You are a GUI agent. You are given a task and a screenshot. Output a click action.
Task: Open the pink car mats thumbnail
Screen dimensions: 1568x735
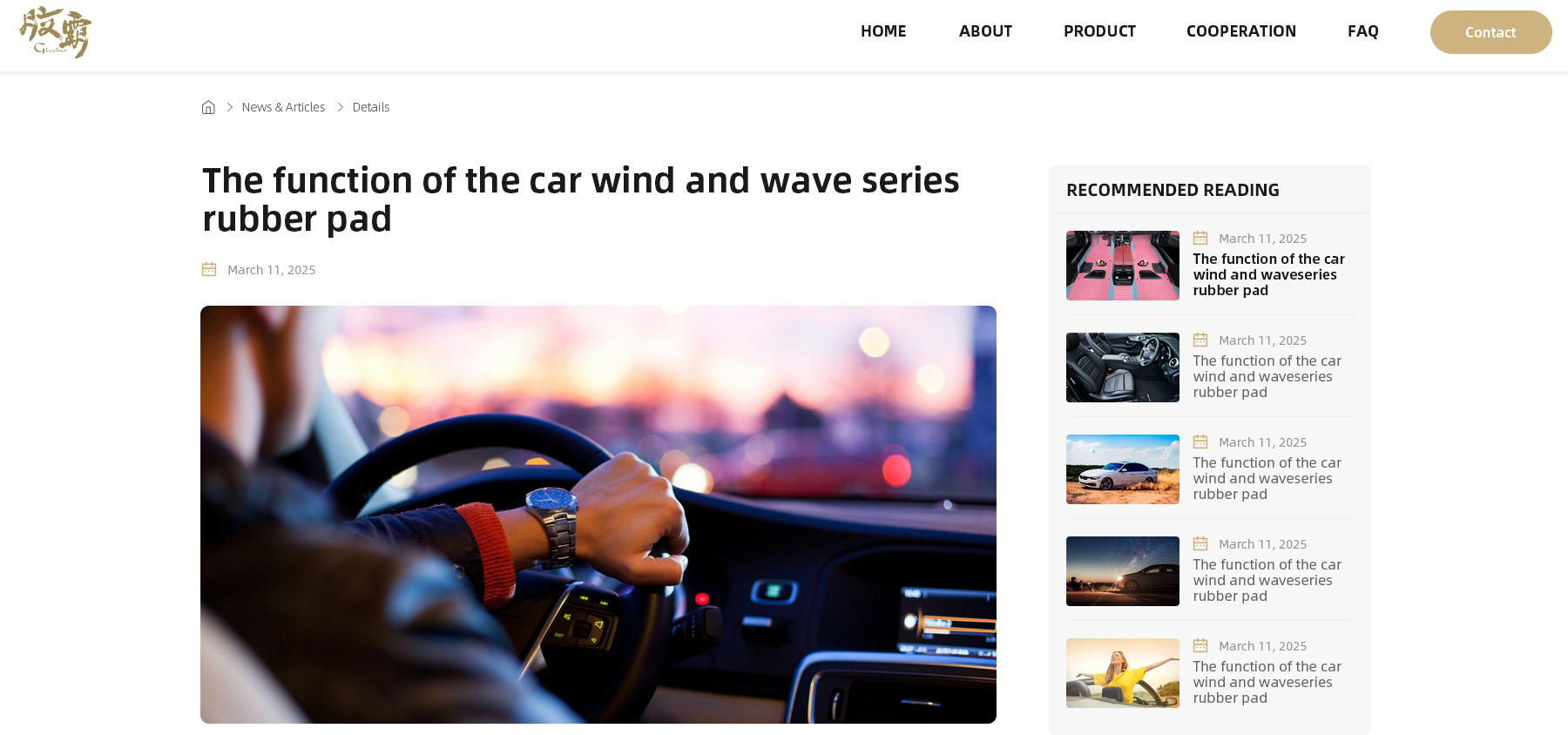(1123, 266)
